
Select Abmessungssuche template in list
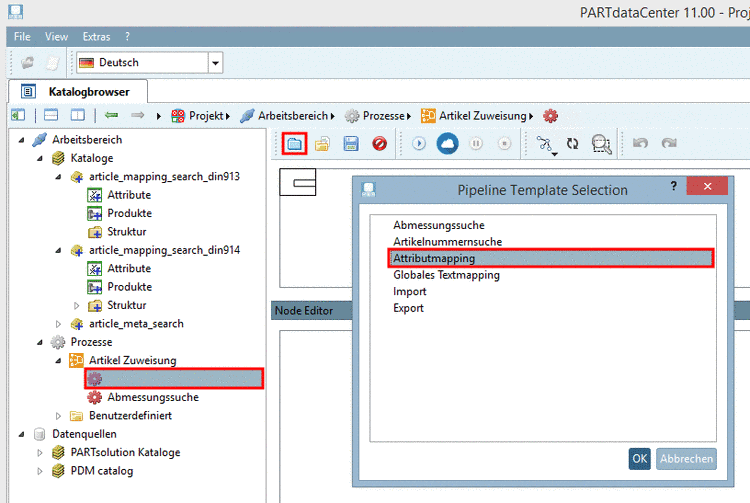[x=439, y=225]
